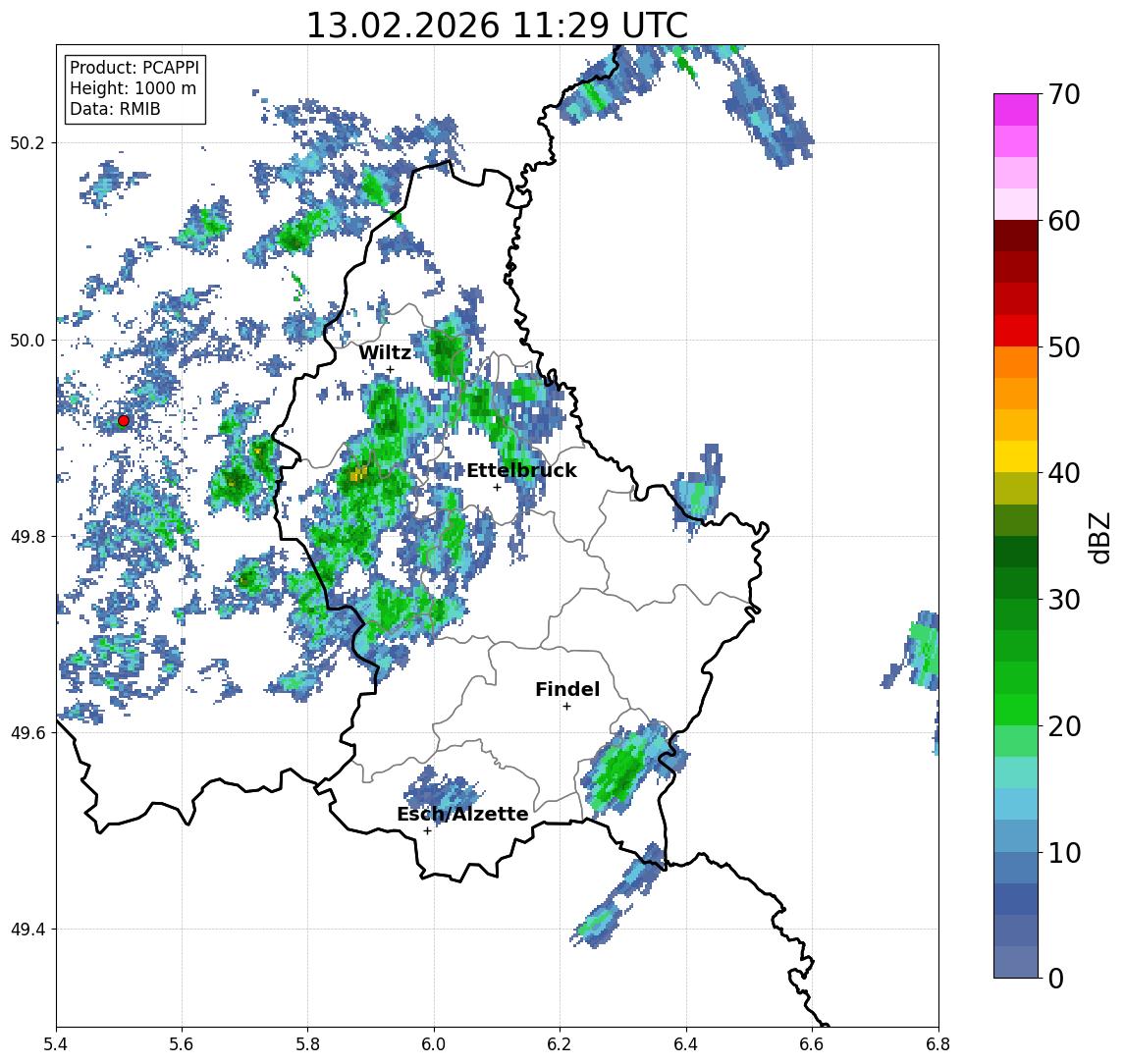Viewport: 1124px width, 1064px height.
Task: Click the dark red 60 dBZ colorbar segment
Action: pyautogui.click(x=1016, y=236)
